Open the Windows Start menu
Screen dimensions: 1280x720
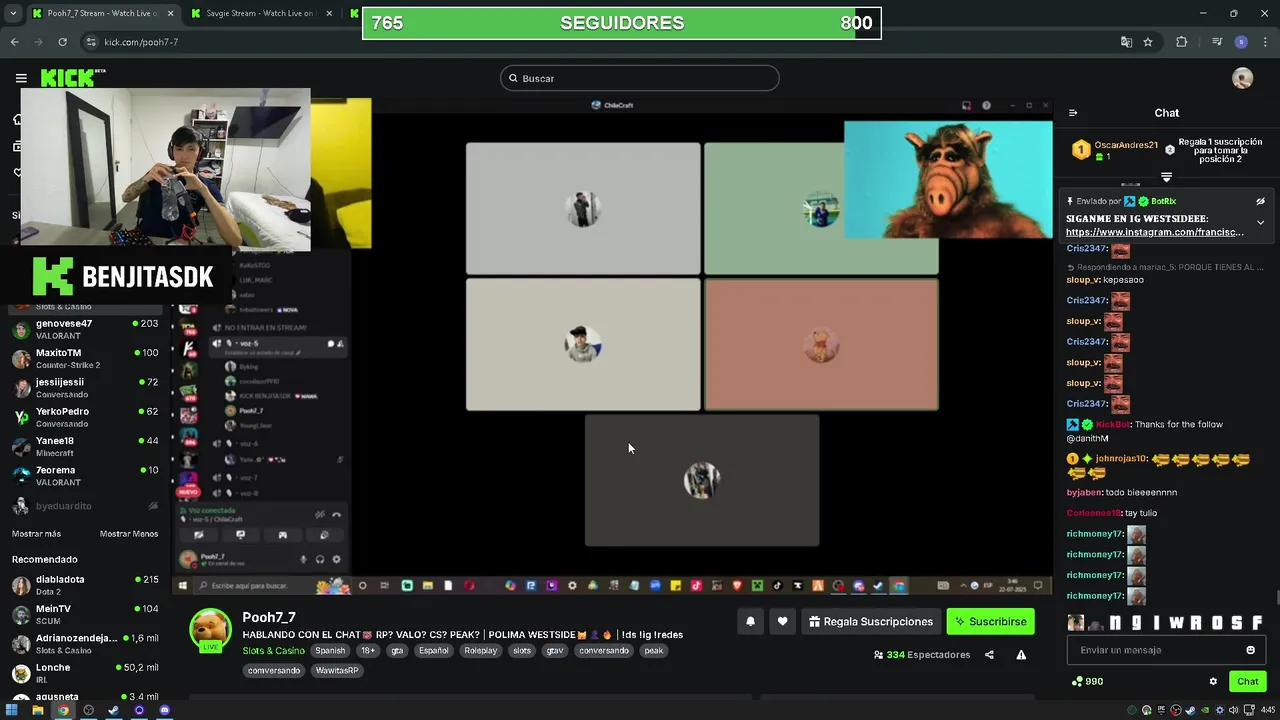point(12,710)
